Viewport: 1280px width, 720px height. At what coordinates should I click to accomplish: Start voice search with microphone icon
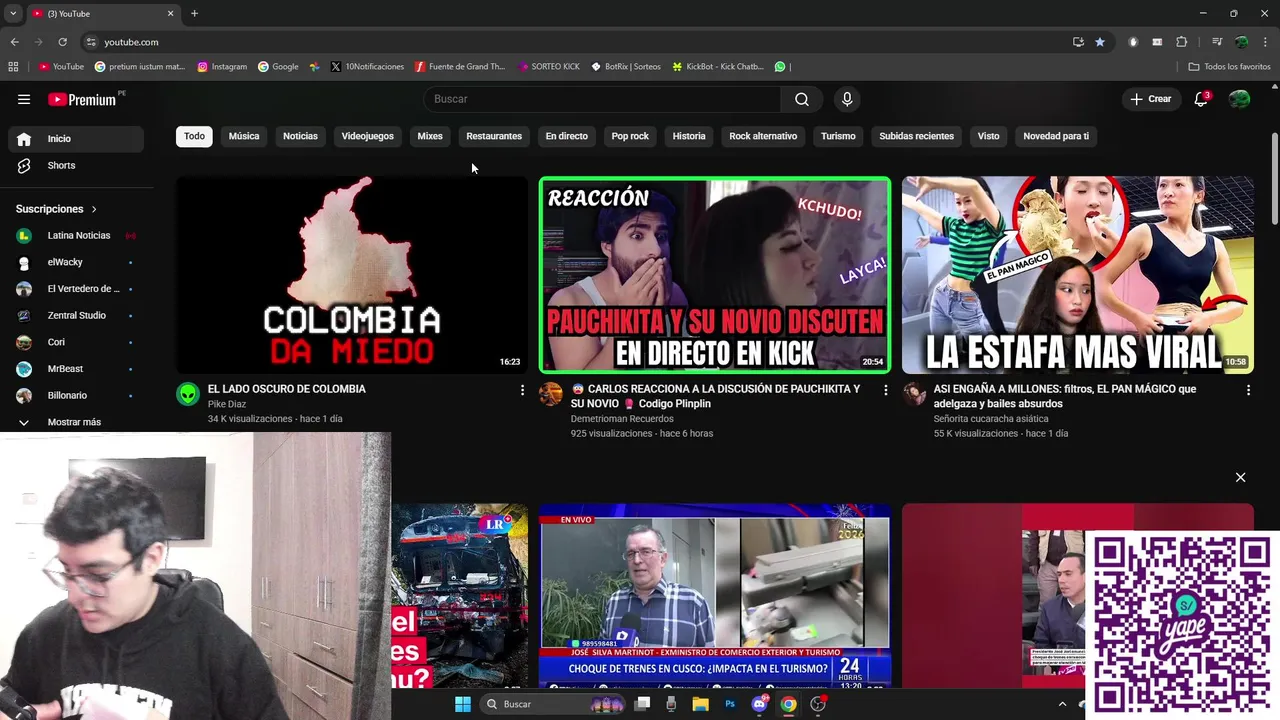(847, 99)
